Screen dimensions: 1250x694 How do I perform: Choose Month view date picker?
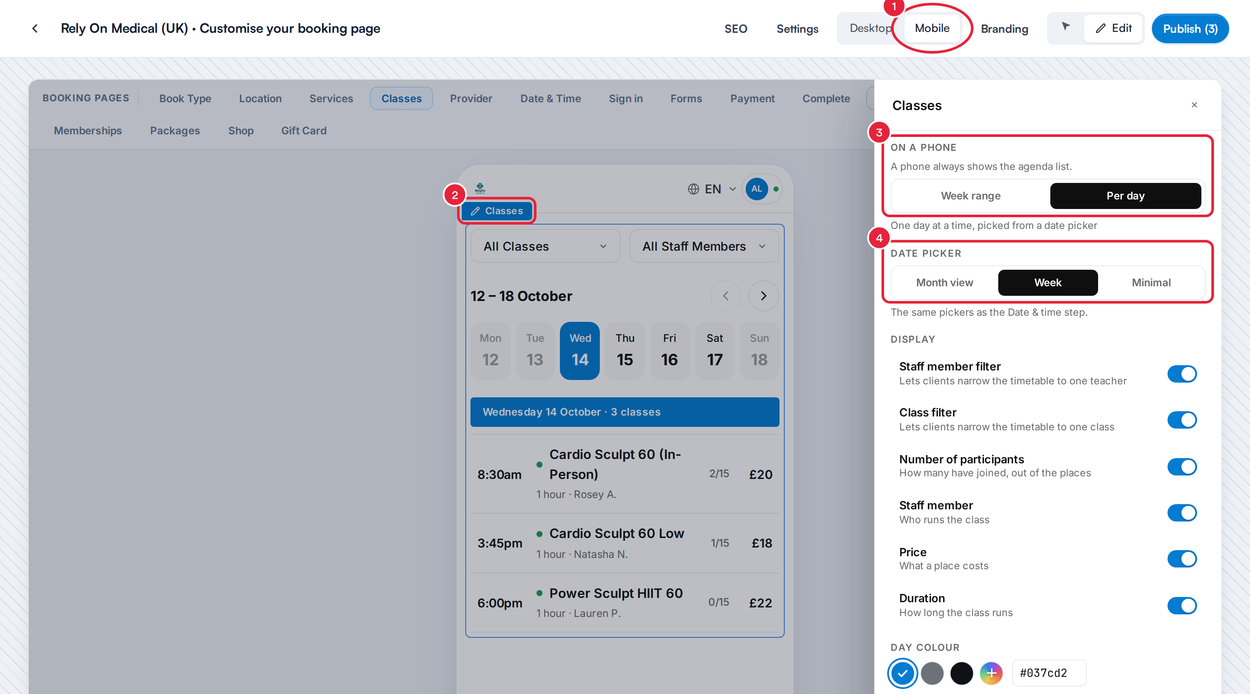click(x=945, y=283)
